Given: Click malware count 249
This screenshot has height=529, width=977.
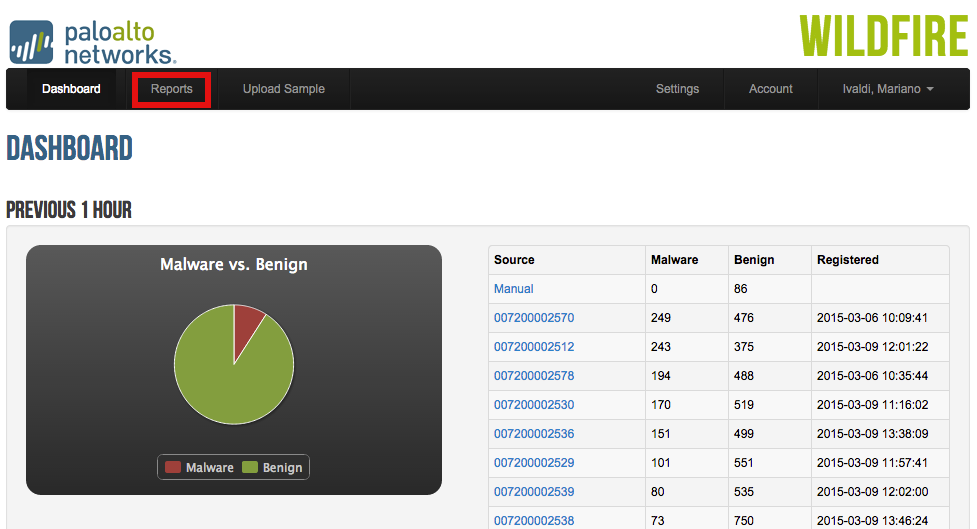Looking at the screenshot, I should [x=660, y=318].
